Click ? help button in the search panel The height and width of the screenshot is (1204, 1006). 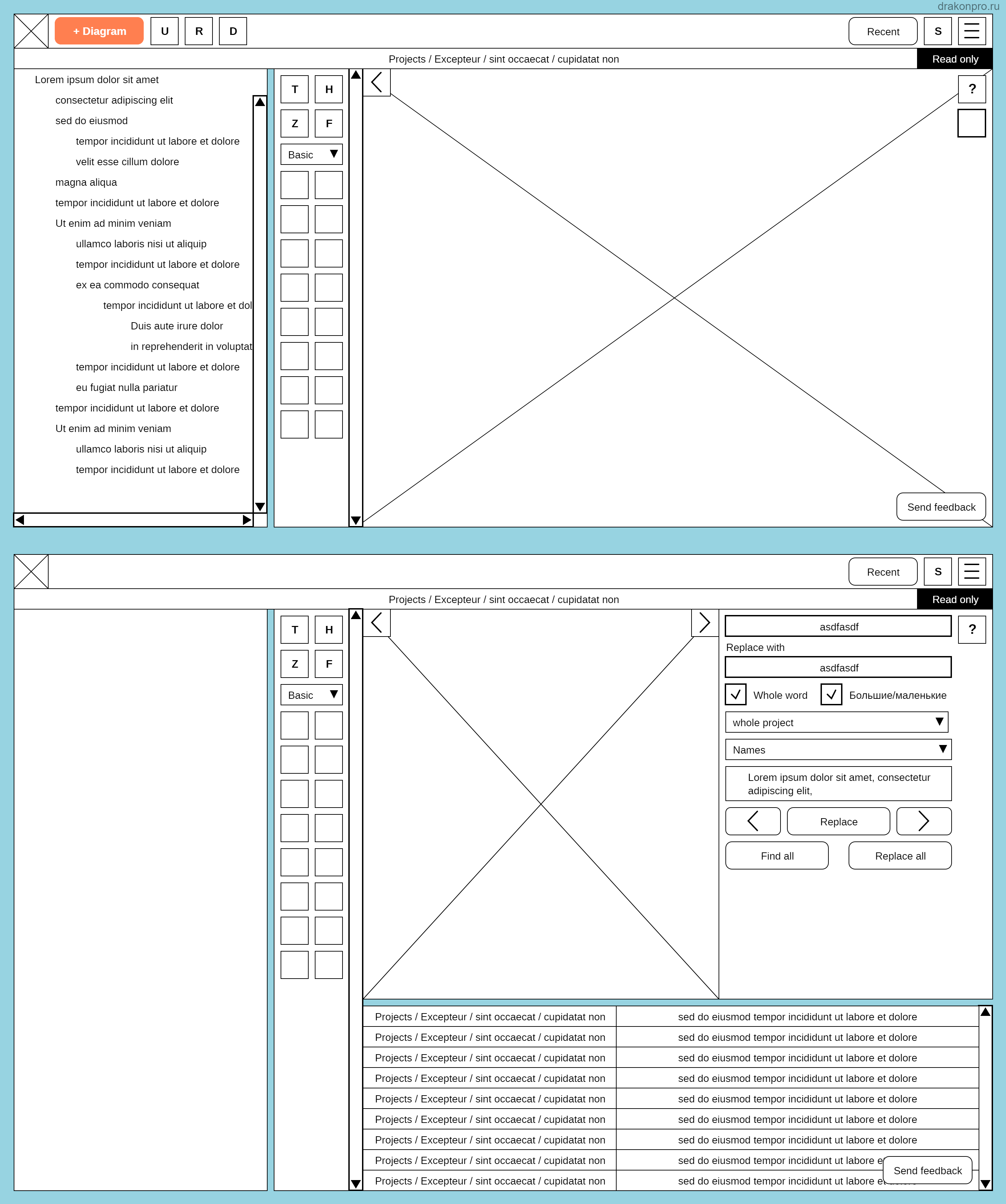point(971,629)
